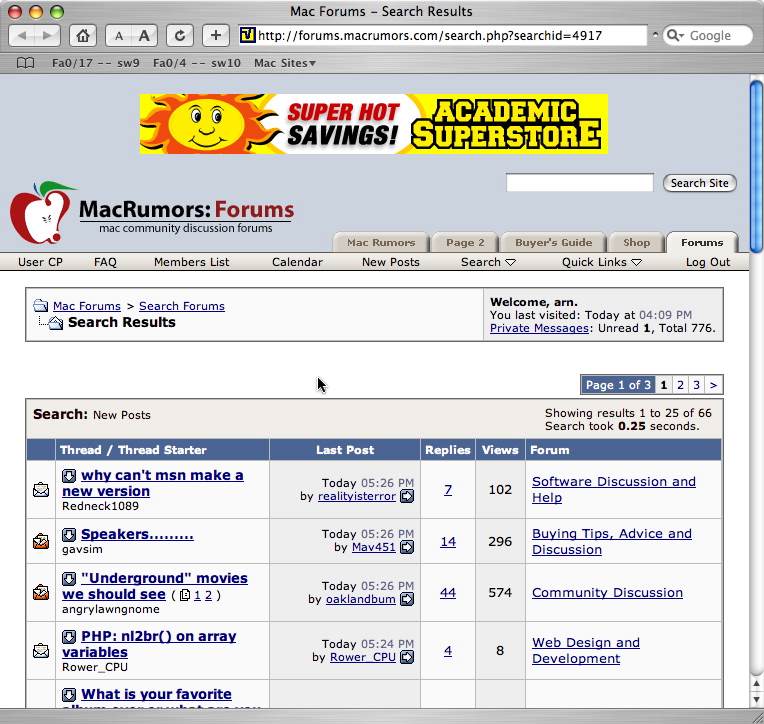Go forward using the browser forward arrow
The image size is (764, 724).
click(47, 36)
